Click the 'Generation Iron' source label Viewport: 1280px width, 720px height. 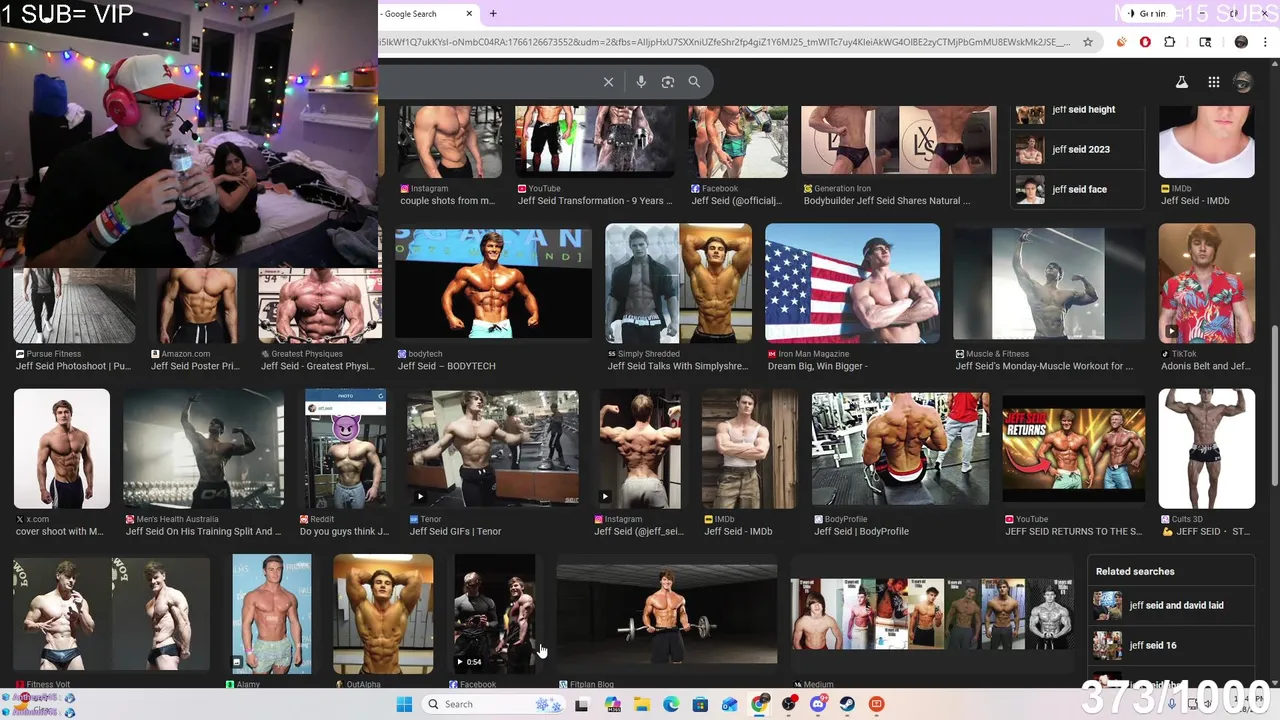click(x=842, y=188)
